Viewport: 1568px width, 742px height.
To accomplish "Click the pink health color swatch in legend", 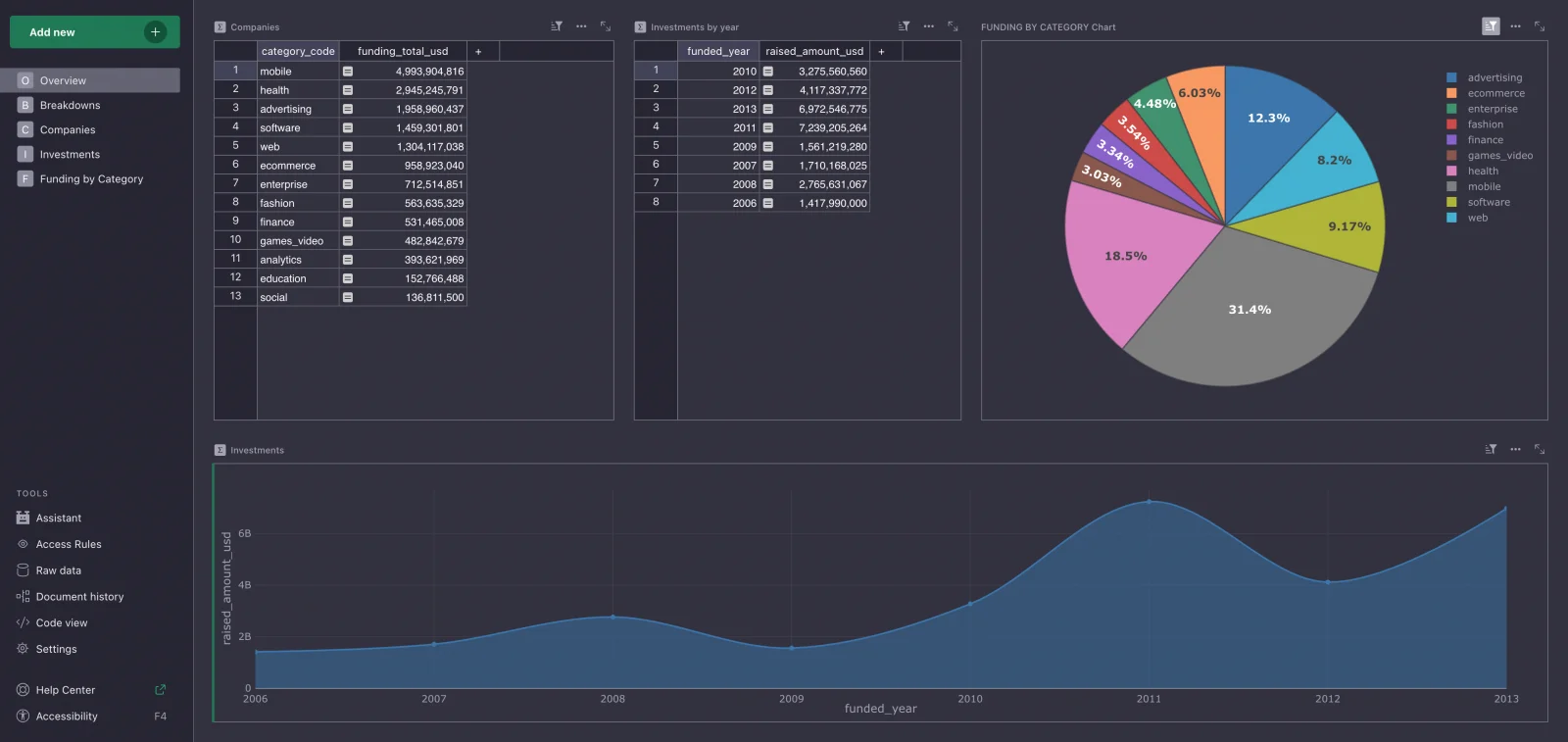I will 1451,172.
